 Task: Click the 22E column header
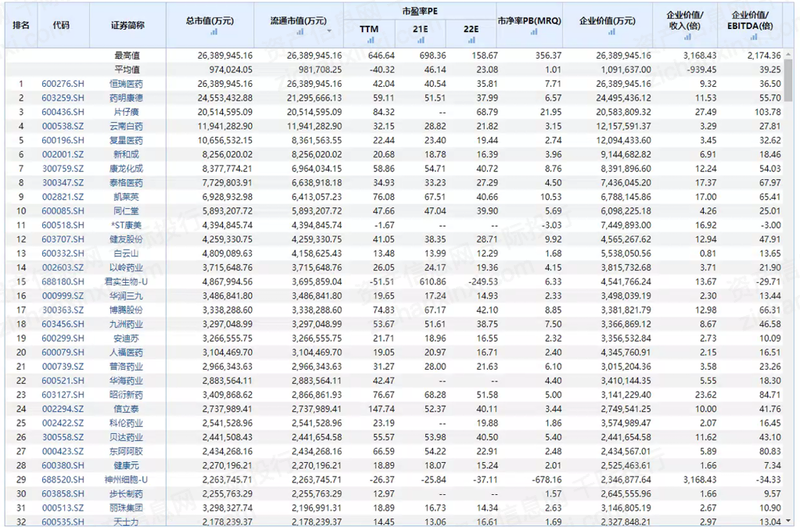coord(471,34)
